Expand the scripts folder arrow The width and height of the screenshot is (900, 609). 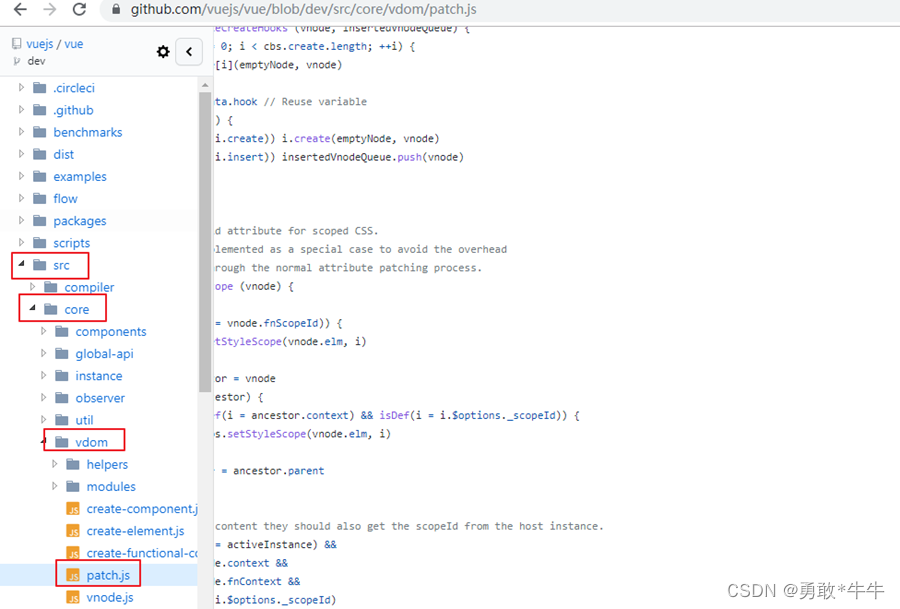point(21,243)
